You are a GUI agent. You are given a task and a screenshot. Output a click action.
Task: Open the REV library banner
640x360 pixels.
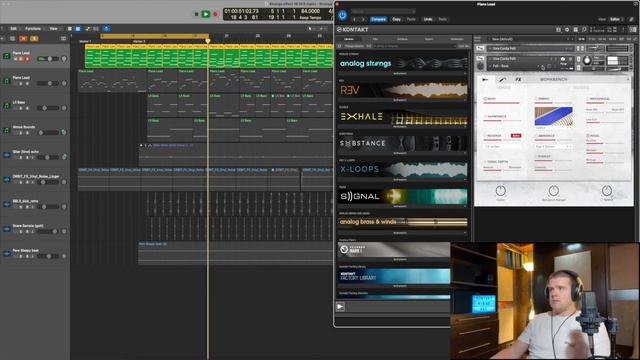pyautogui.click(x=403, y=90)
